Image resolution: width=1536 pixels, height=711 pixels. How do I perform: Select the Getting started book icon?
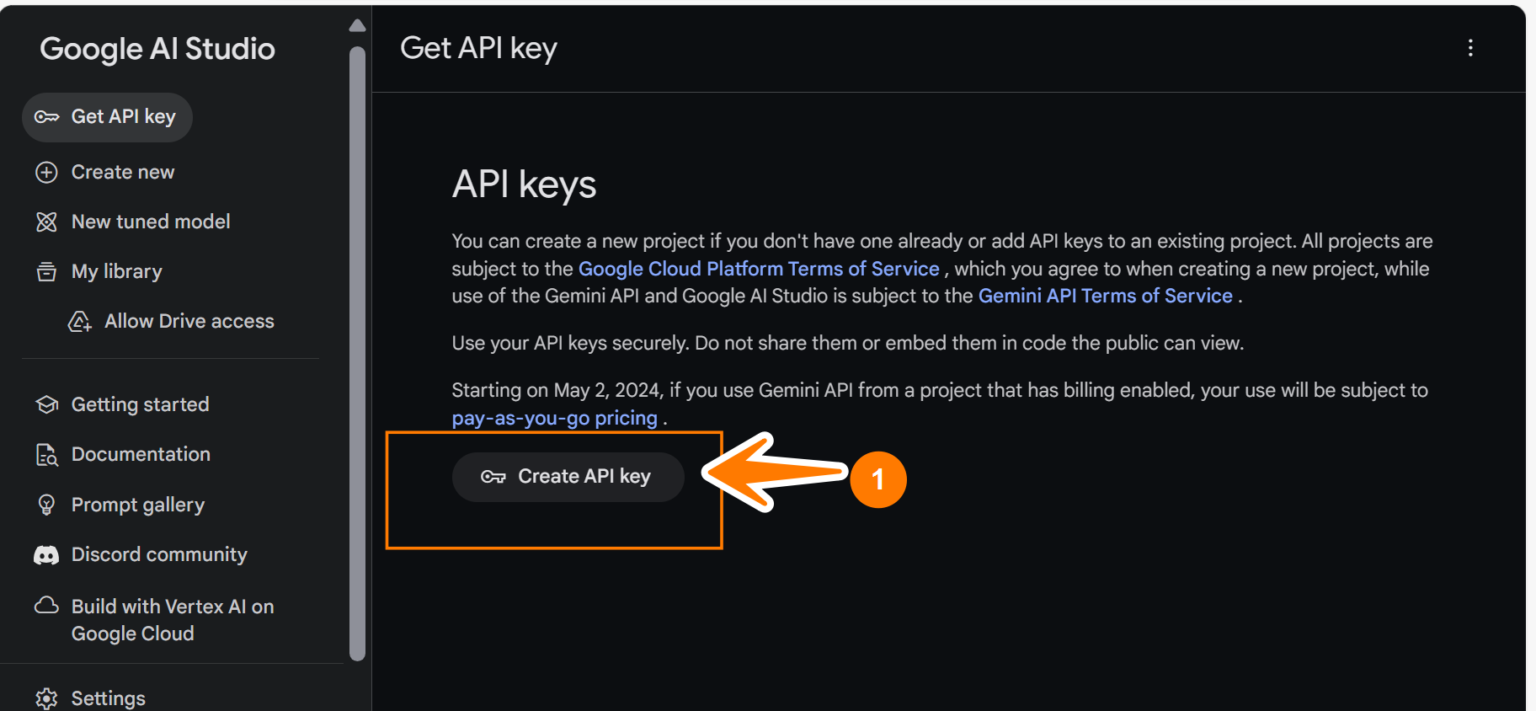coord(47,404)
